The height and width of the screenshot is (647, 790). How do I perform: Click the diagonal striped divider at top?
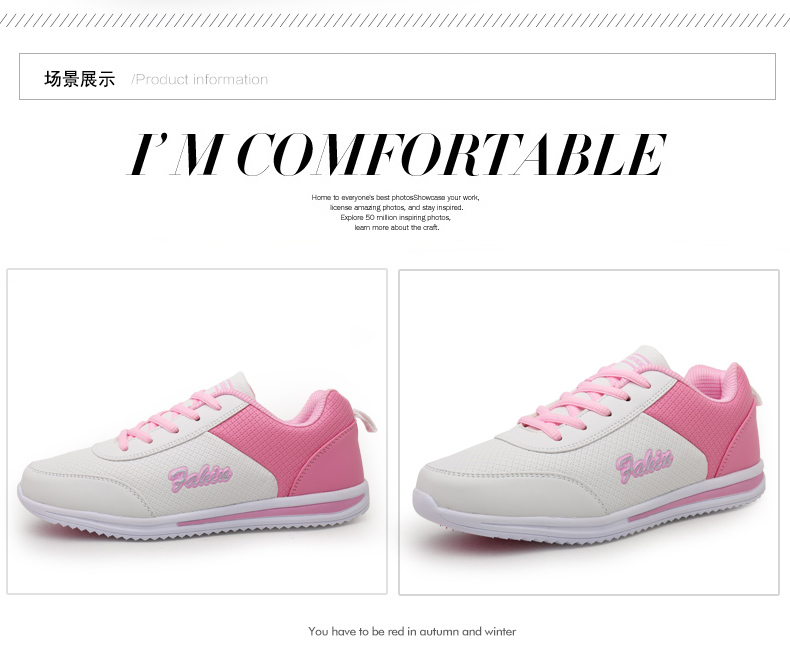pyautogui.click(x=395, y=21)
